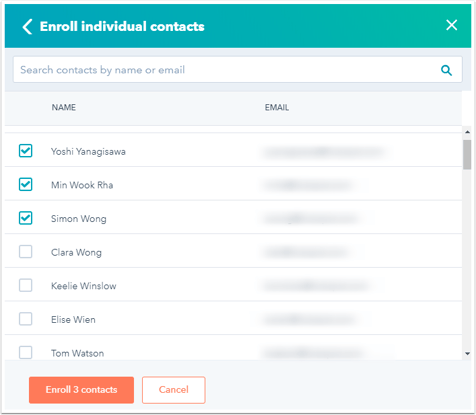
Task: Tick the Elise Wien checkbox
Action: click(25, 319)
